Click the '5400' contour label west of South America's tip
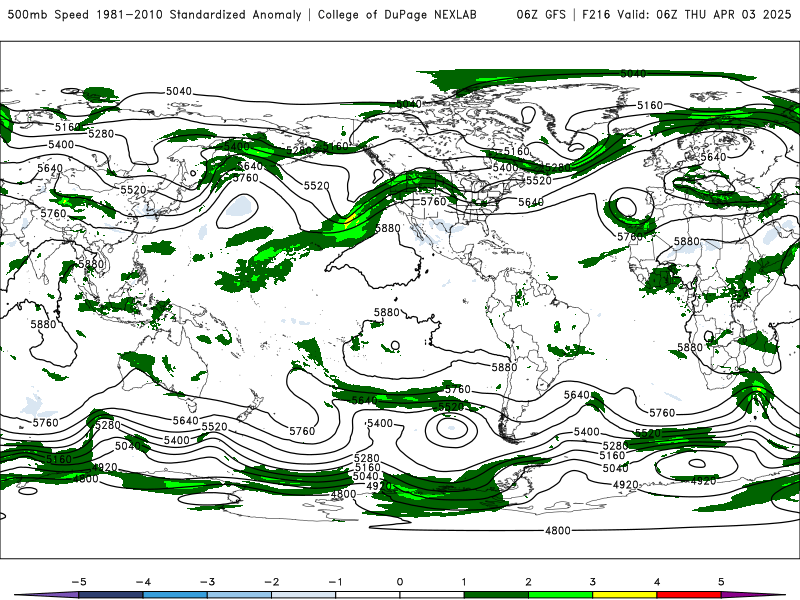Viewport: 800px width, 600px height. pyautogui.click(x=380, y=423)
